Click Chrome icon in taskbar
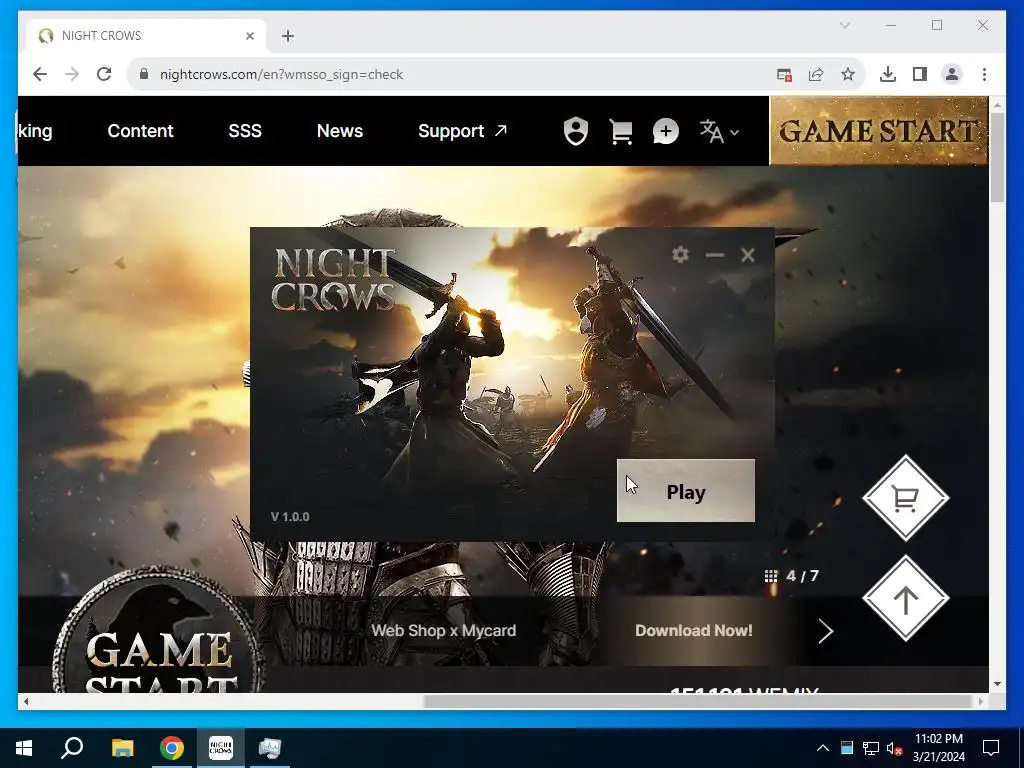Image resolution: width=1024 pixels, height=768 pixels. [172, 748]
